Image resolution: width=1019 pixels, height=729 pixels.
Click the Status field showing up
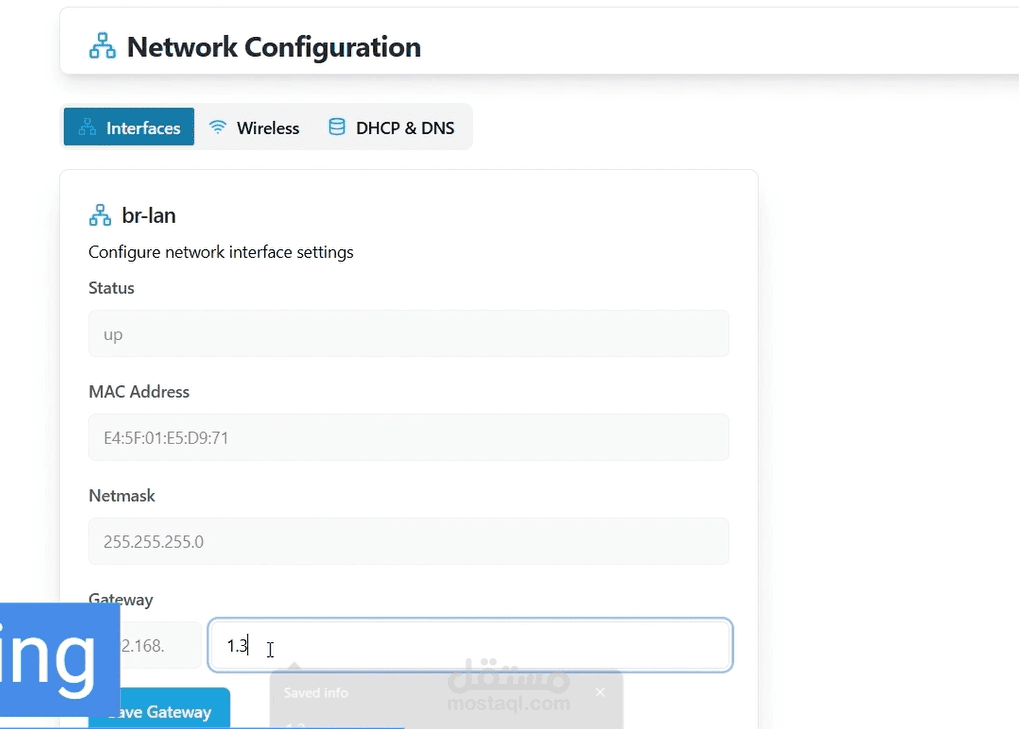click(408, 333)
